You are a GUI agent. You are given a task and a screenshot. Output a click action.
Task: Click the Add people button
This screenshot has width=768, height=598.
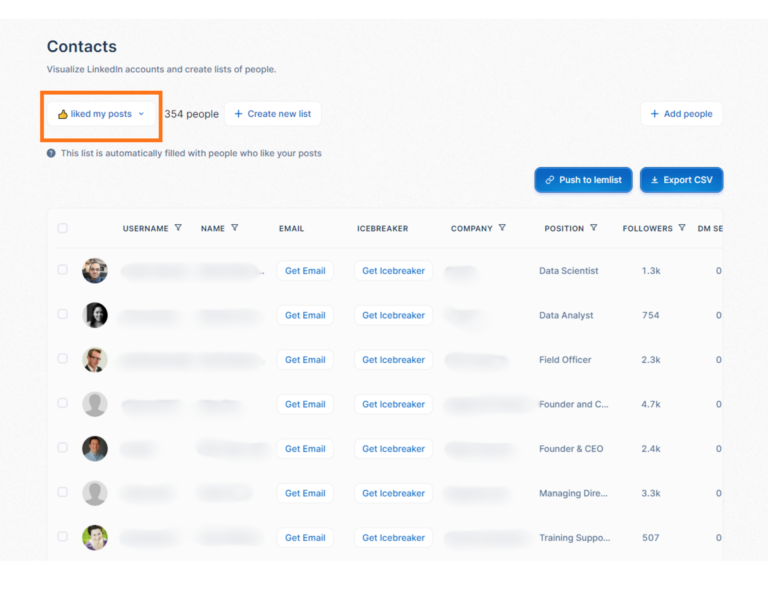point(681,114)
